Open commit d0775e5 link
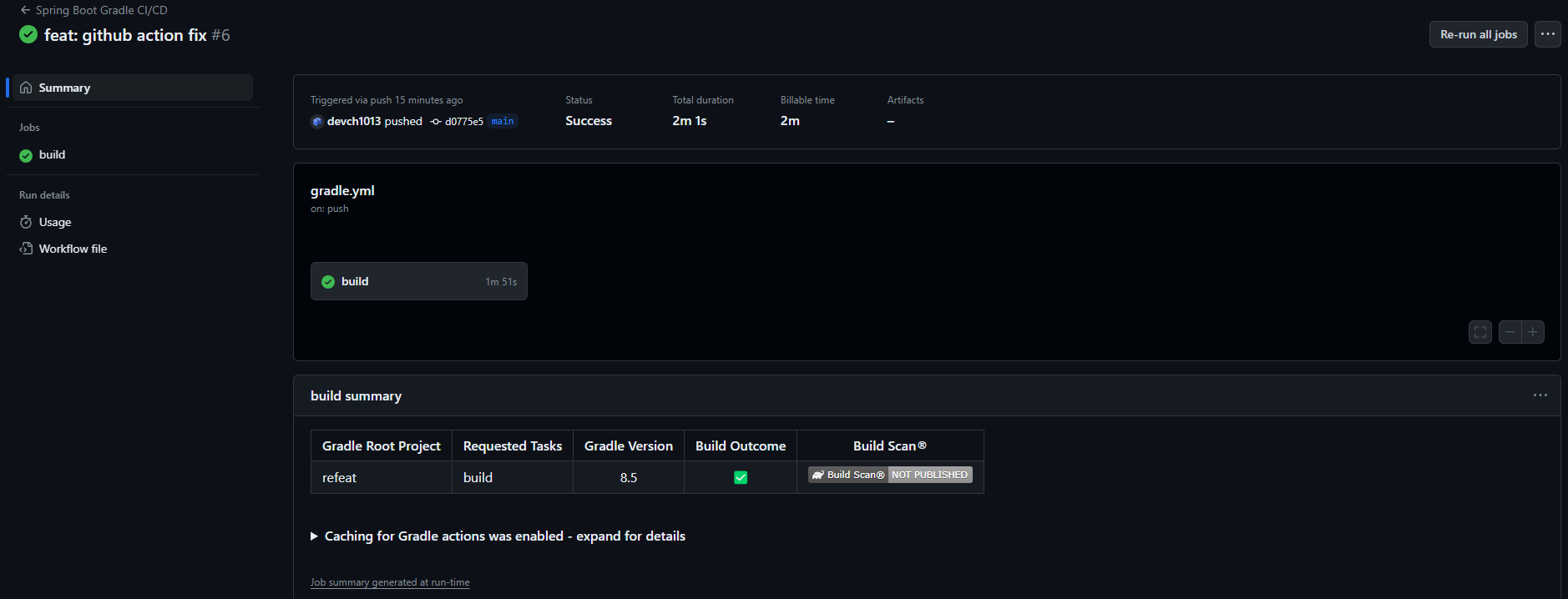Viewport: 1568px width, 599px height. (463, 122)
